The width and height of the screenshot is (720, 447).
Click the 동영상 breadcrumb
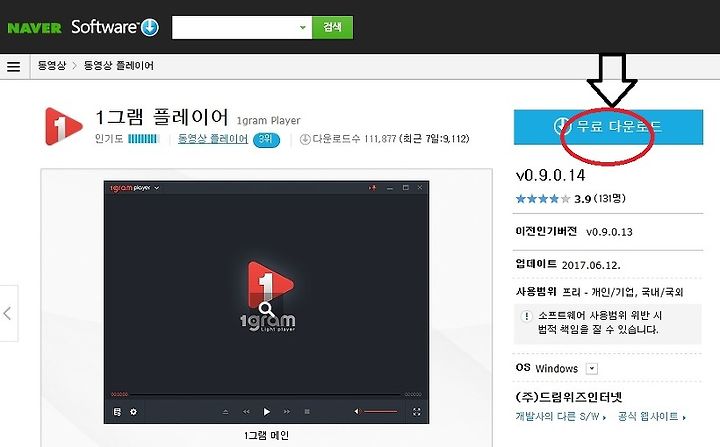point(52,66)
